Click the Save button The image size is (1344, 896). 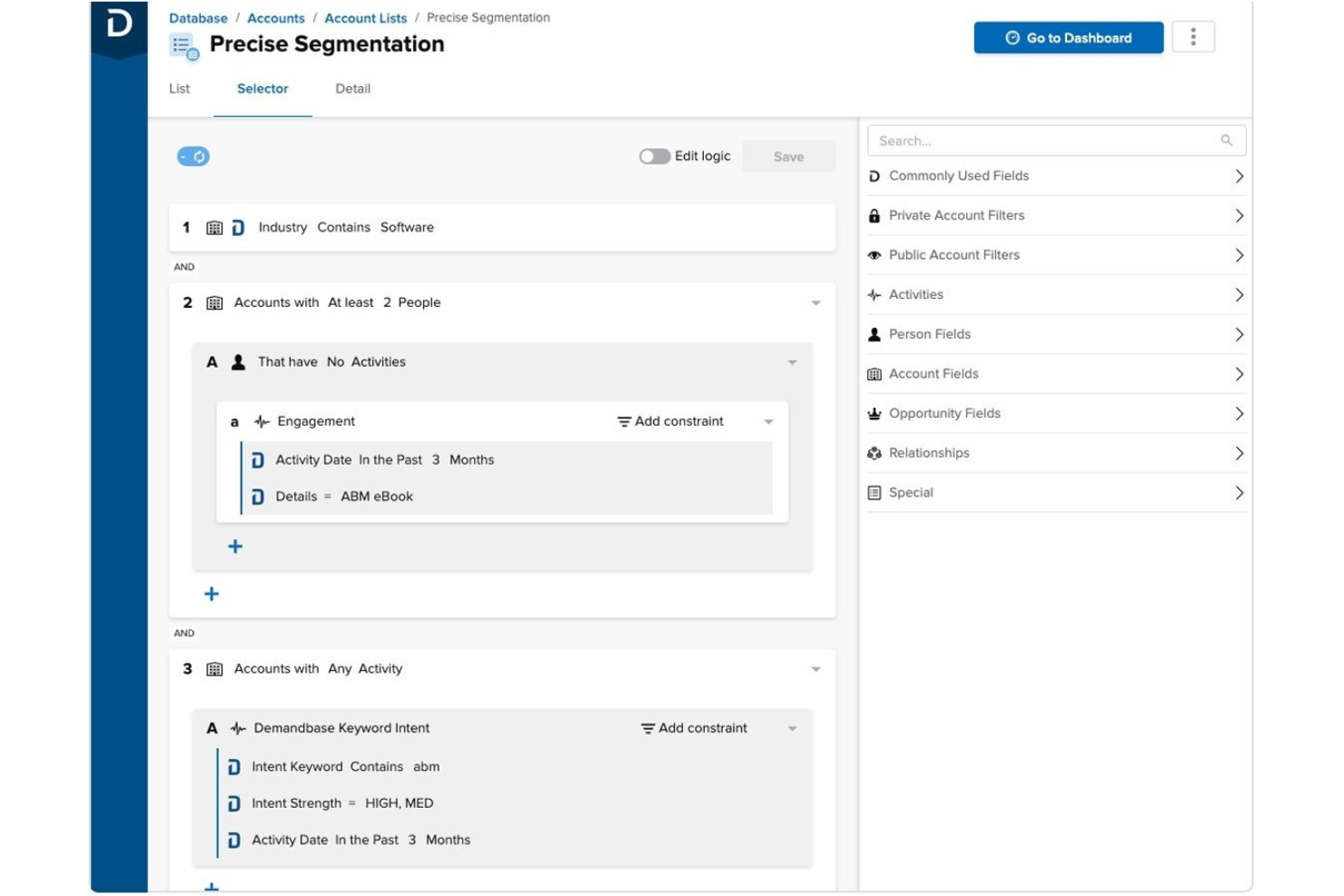coord(788,157)
